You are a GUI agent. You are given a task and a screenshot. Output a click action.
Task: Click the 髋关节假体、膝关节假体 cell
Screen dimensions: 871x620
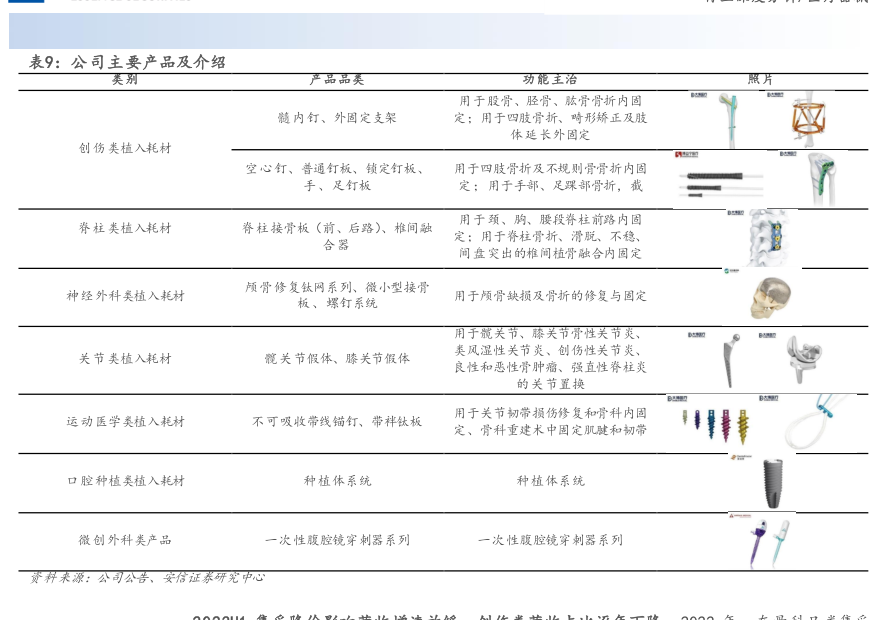337,358
